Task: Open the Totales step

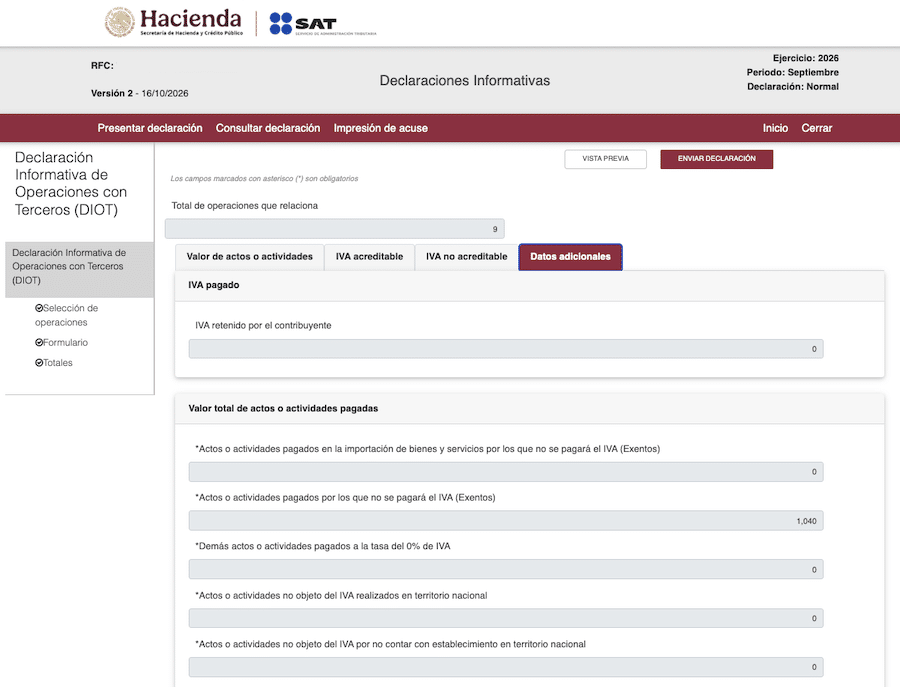Action: 57,363
